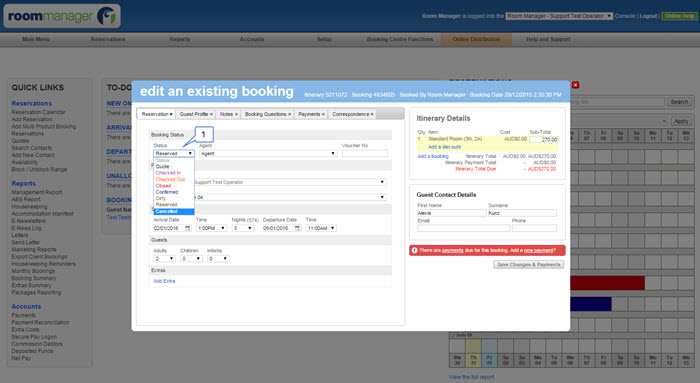Click the payments link in red banner
Screen dimensions: 700x383
pyautogui.click(x=453, y=250)
